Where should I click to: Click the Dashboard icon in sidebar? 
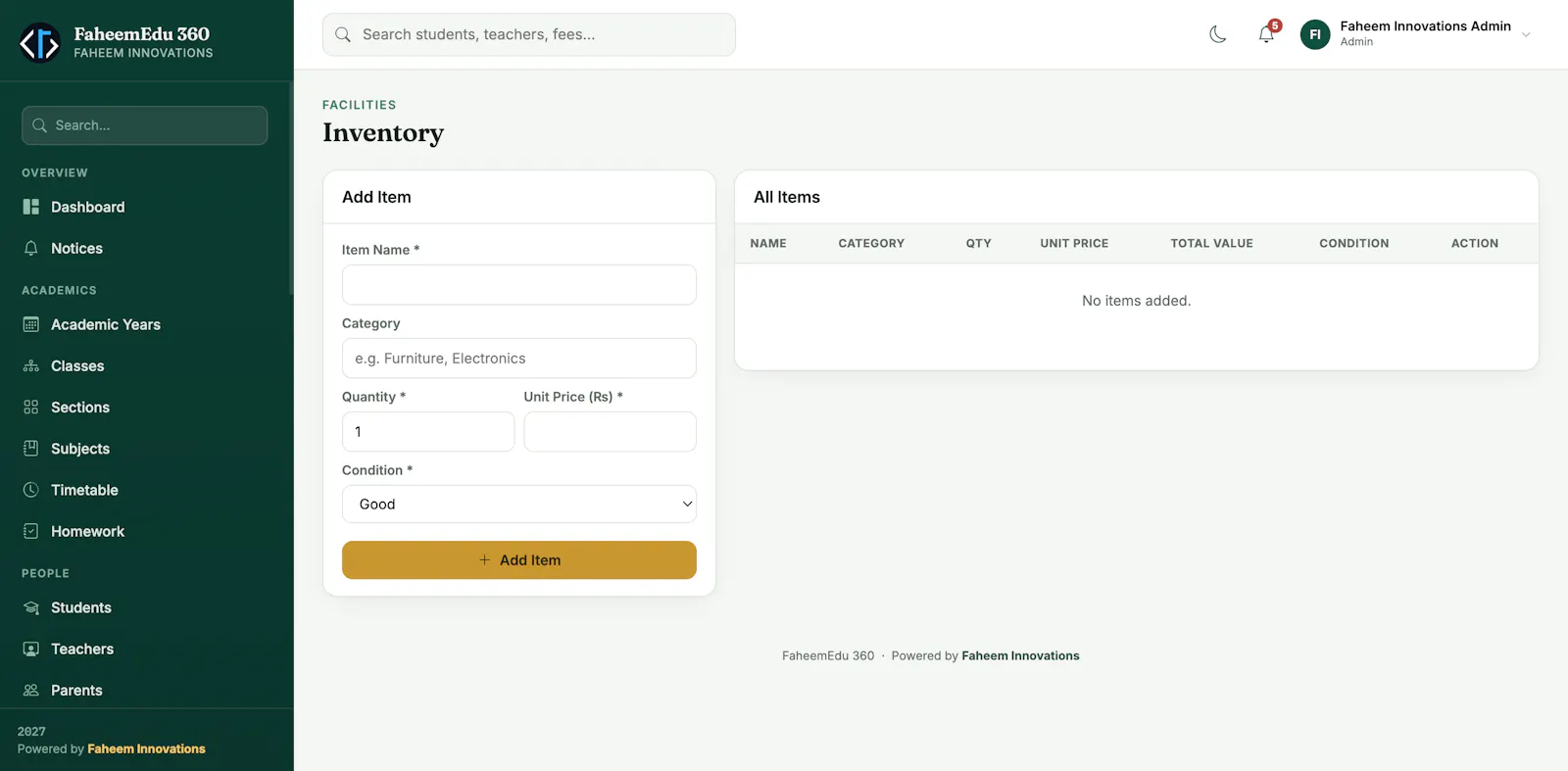31,207
